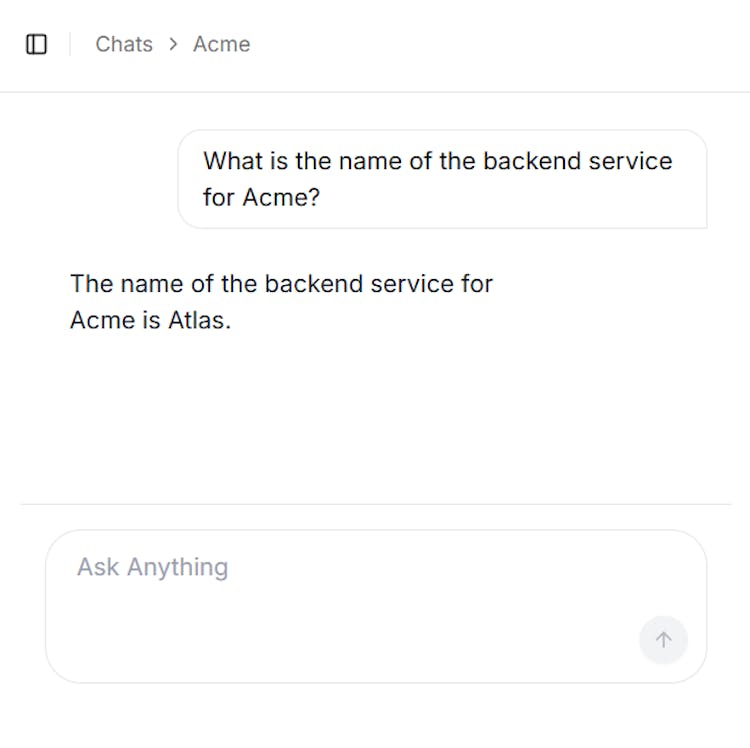
Task: Click the horizontal divider above the input box
Action: (x=375, y=504)
